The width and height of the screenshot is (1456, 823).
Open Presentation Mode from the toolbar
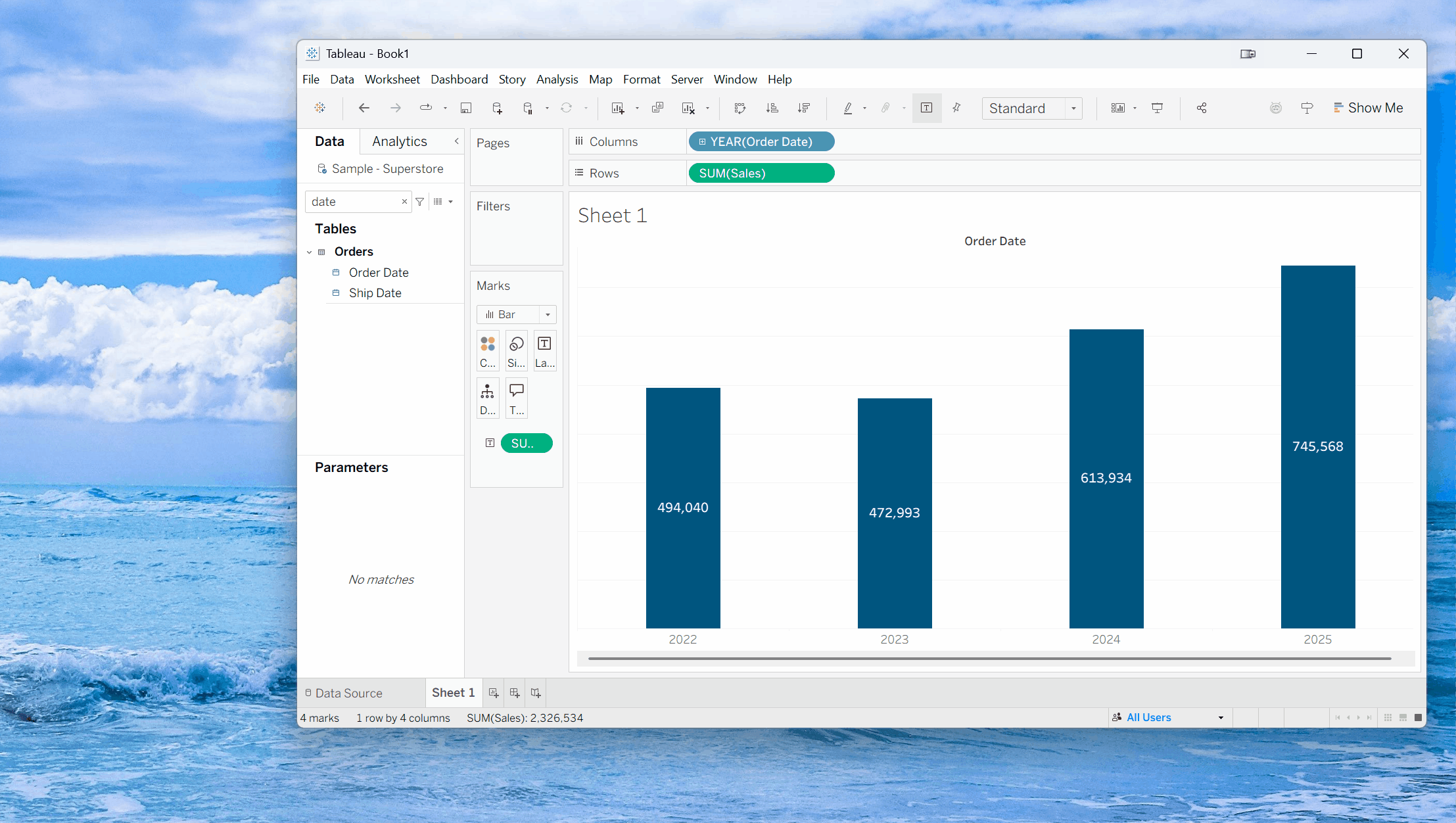pos(1158,108)
